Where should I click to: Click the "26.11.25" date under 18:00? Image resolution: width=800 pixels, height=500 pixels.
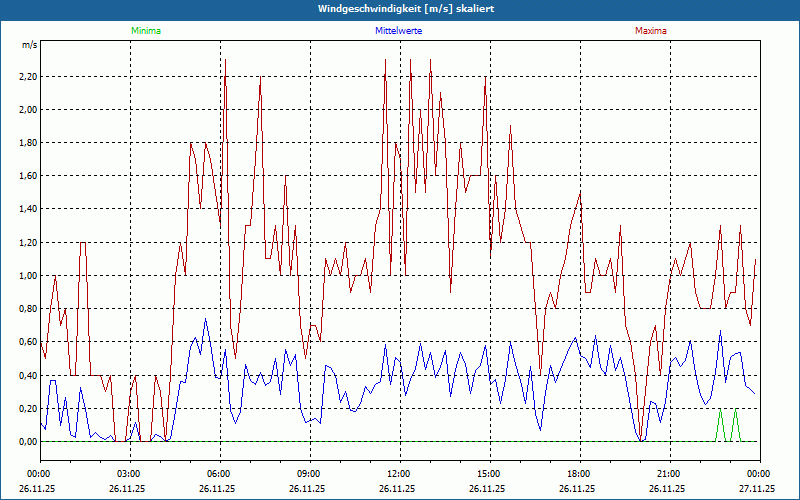tap(577, 488)
